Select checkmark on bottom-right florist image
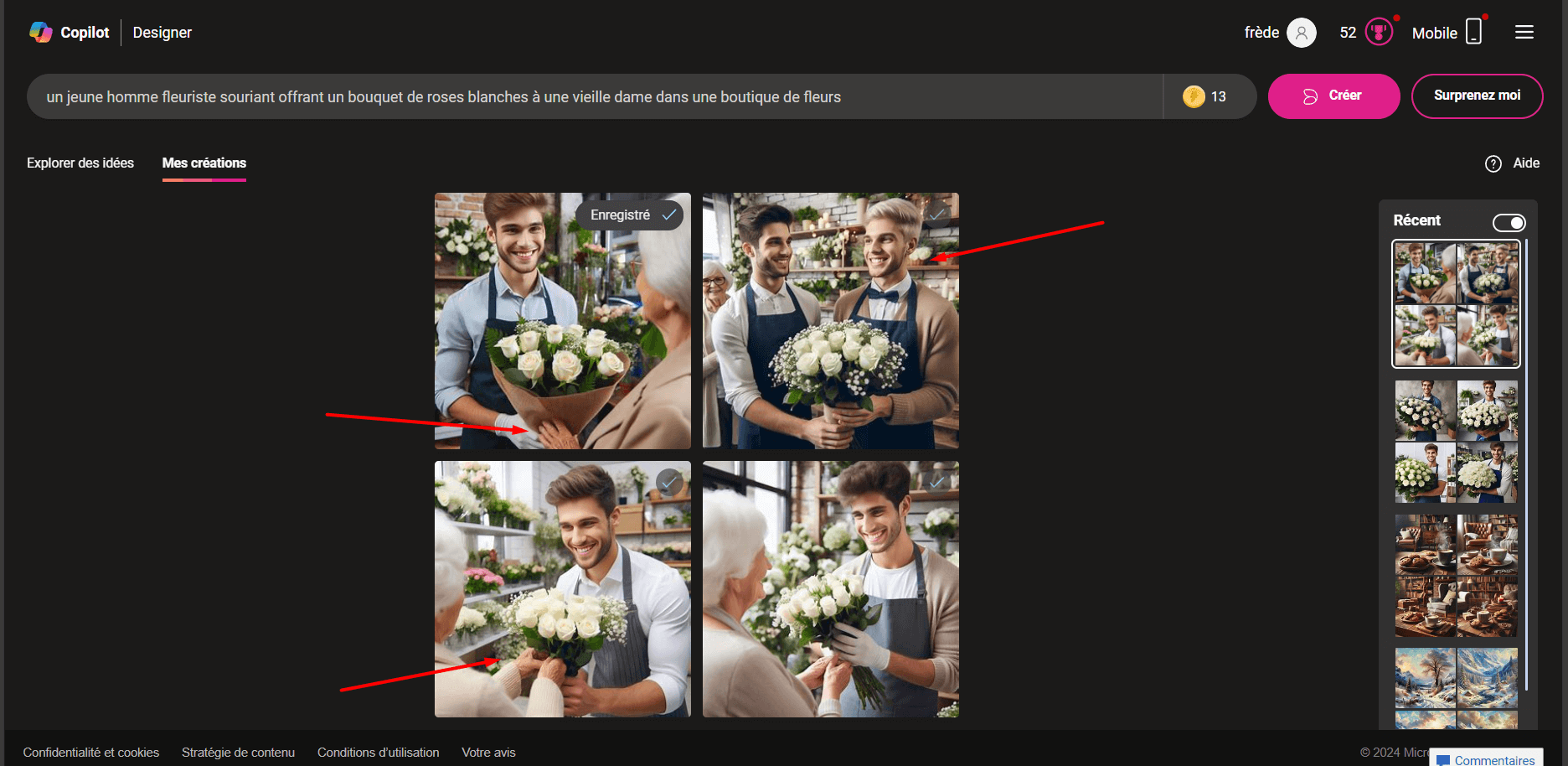Screen dimensions: 1568x766 point(936,482)
